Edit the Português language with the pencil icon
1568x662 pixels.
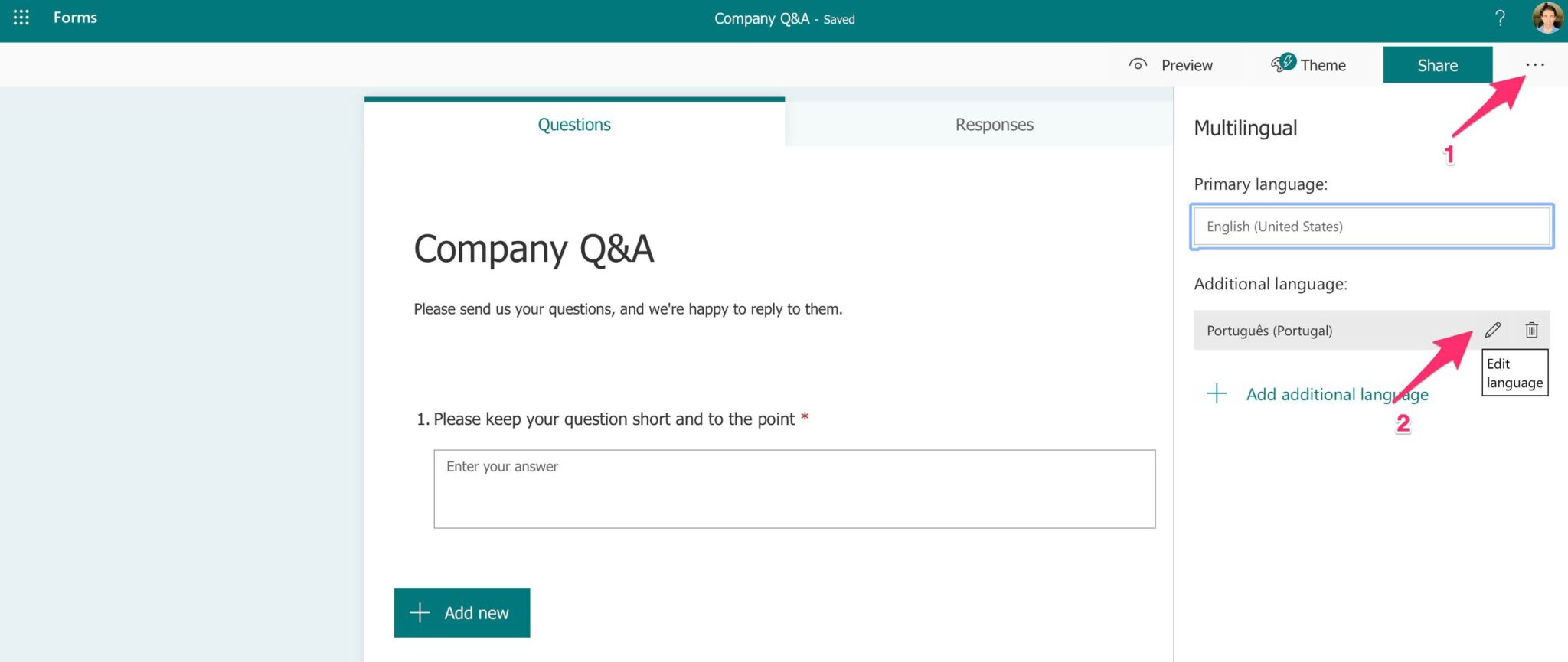(1492, 330)
